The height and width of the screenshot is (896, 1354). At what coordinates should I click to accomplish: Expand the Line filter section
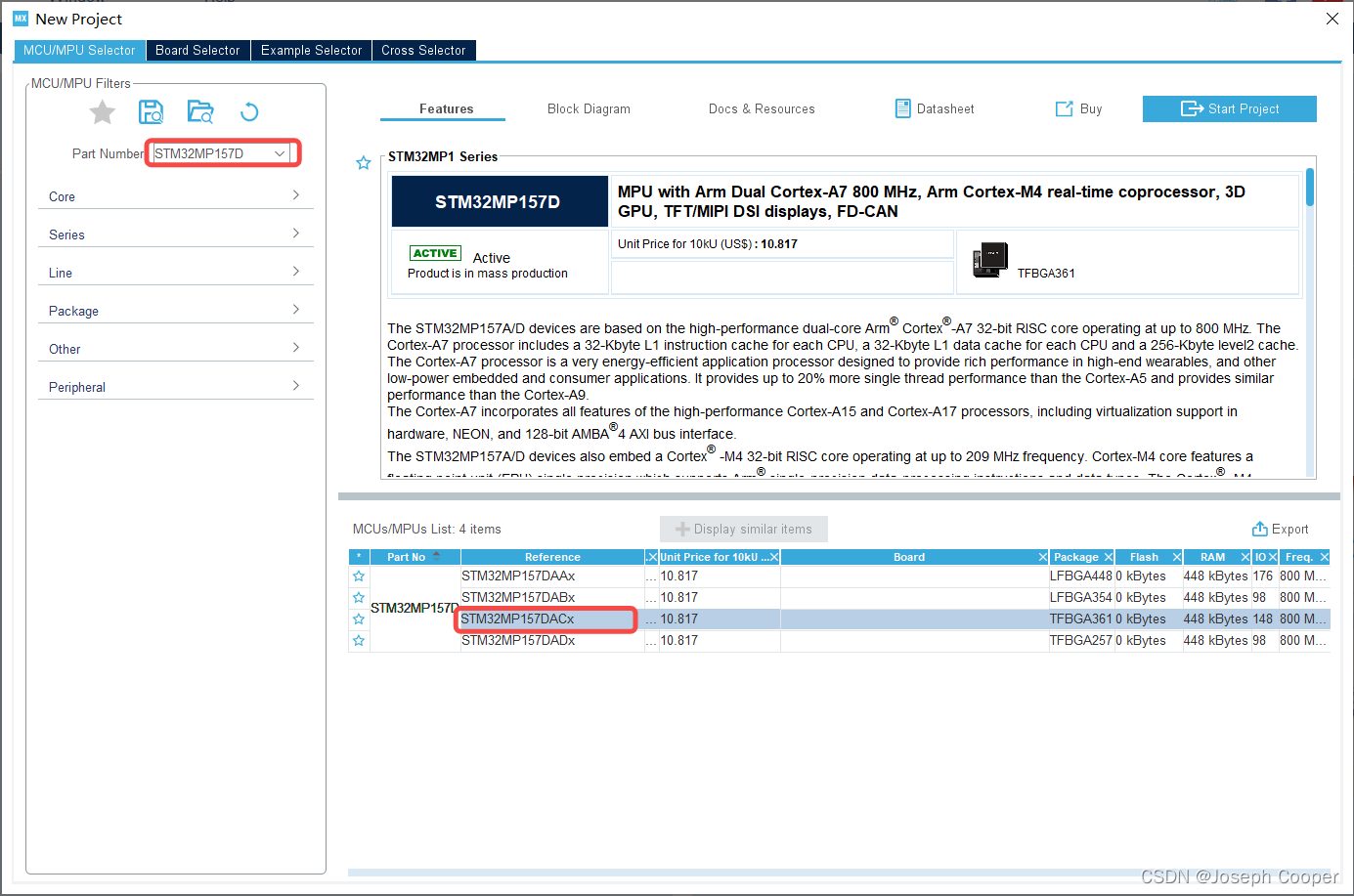pyautogui.click(x=176, y=273)
